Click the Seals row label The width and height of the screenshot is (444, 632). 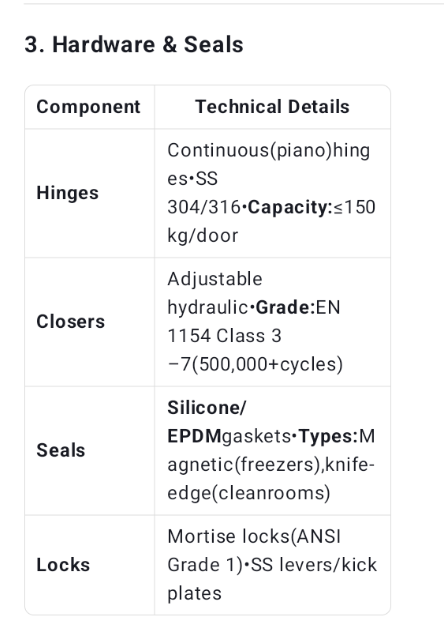pyautogui.click(x=61, y=450)
